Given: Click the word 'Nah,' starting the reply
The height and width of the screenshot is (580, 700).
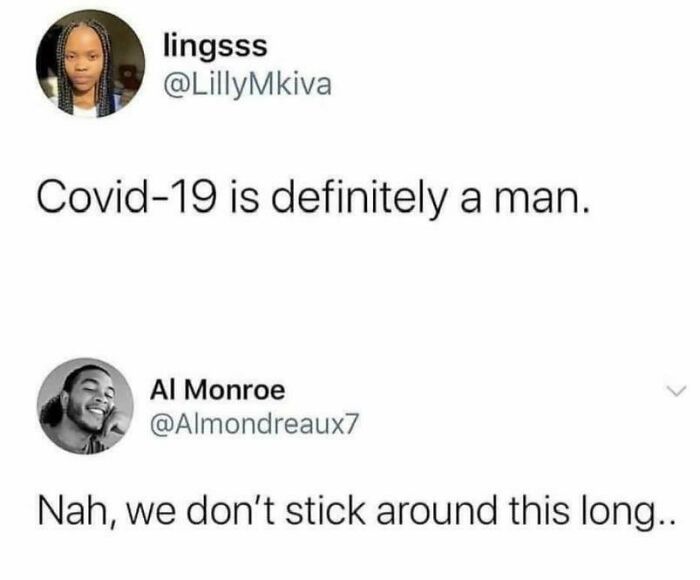Looking at the screenshot, I should coord(79,512).
